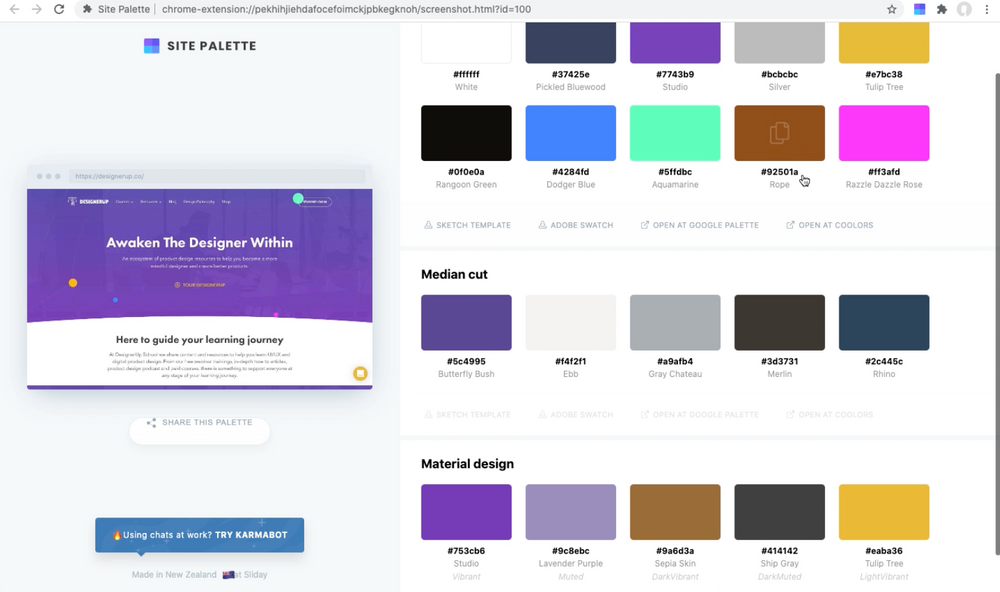
Task: Bookmark this page with the star icon
Action: pyautogui.click(x=891, y=9)
